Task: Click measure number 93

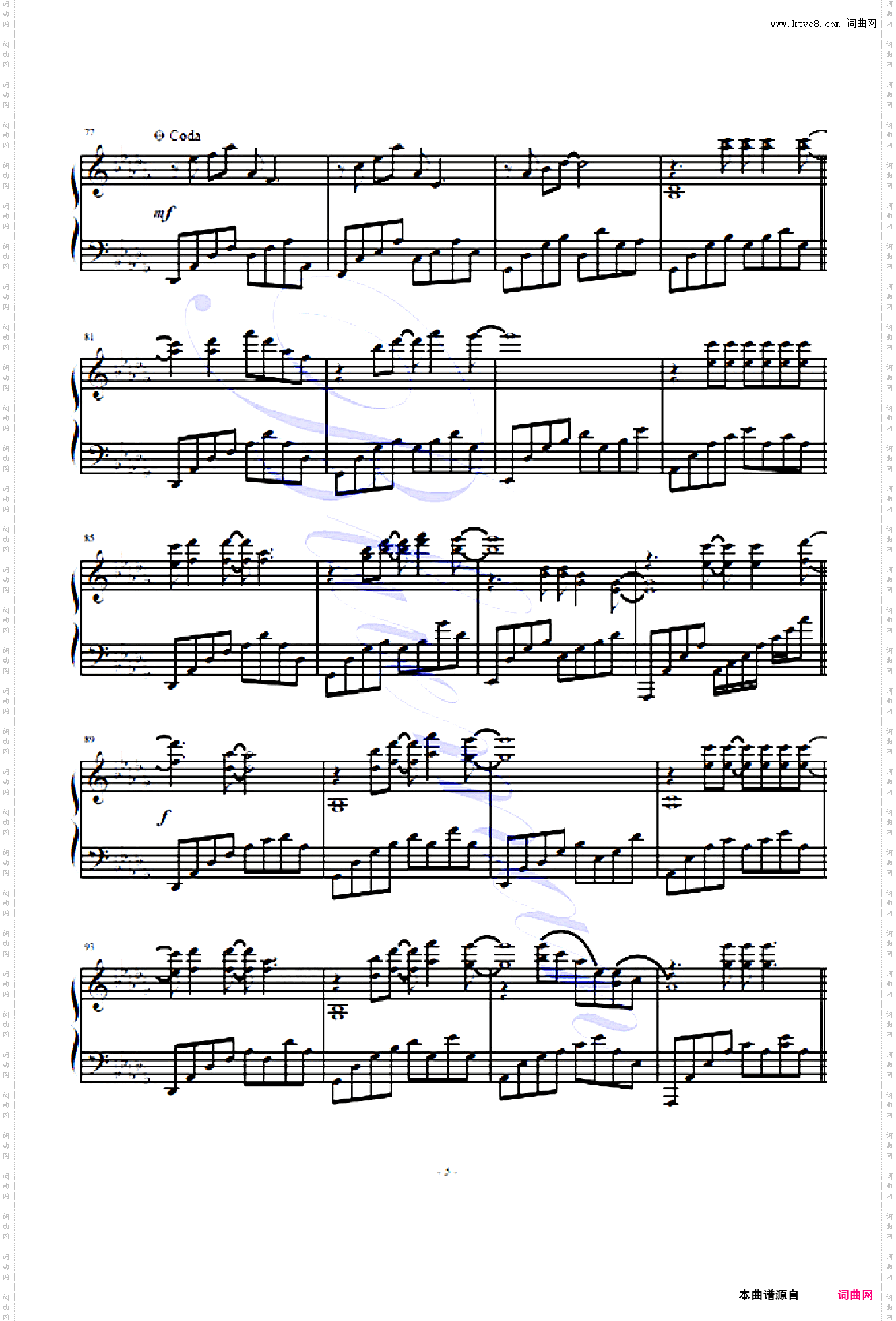Action: pyautogui.click(x=89, y=946)
